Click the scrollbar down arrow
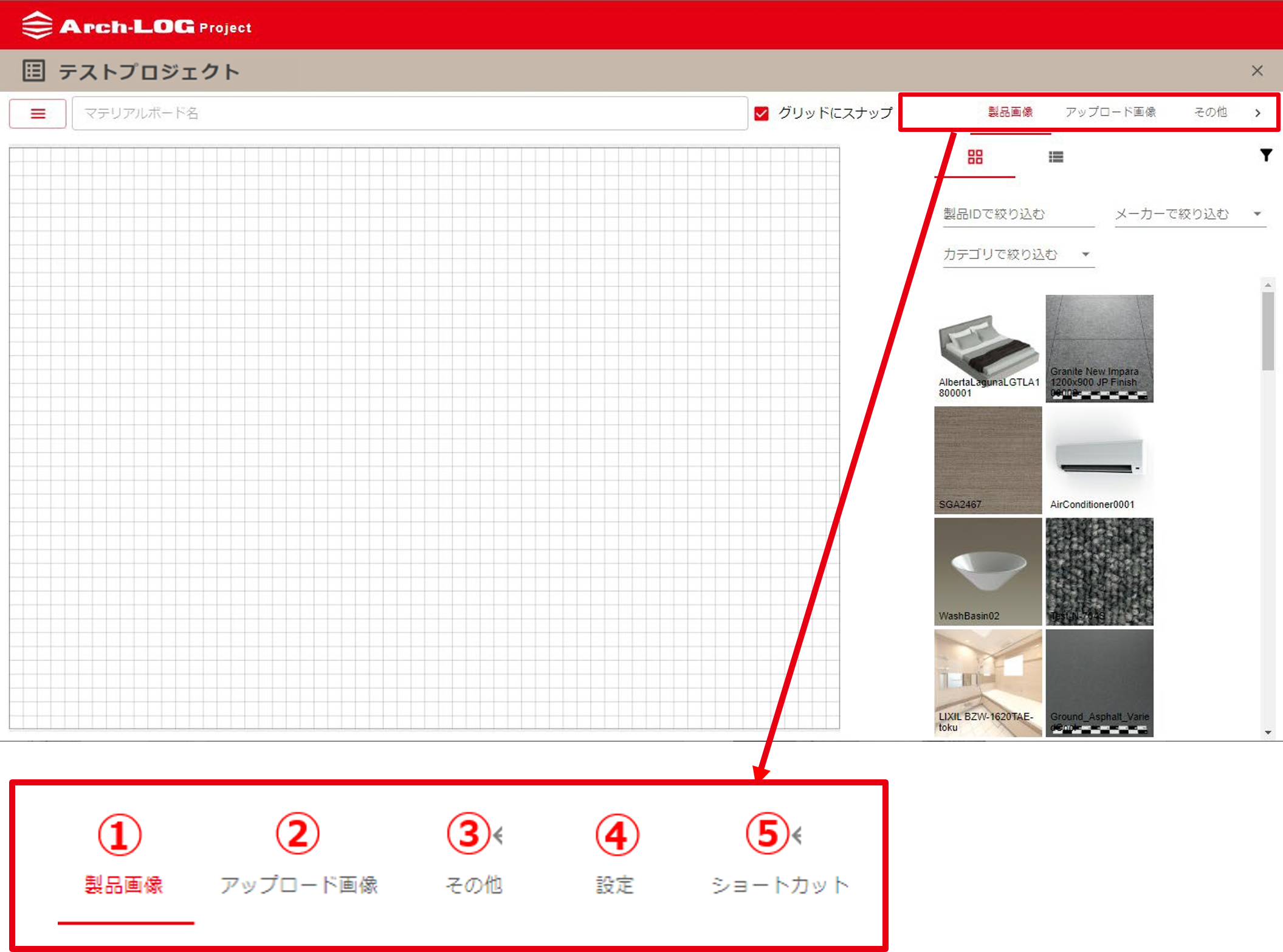The image size is (1283, 952). pos(1268,733)
